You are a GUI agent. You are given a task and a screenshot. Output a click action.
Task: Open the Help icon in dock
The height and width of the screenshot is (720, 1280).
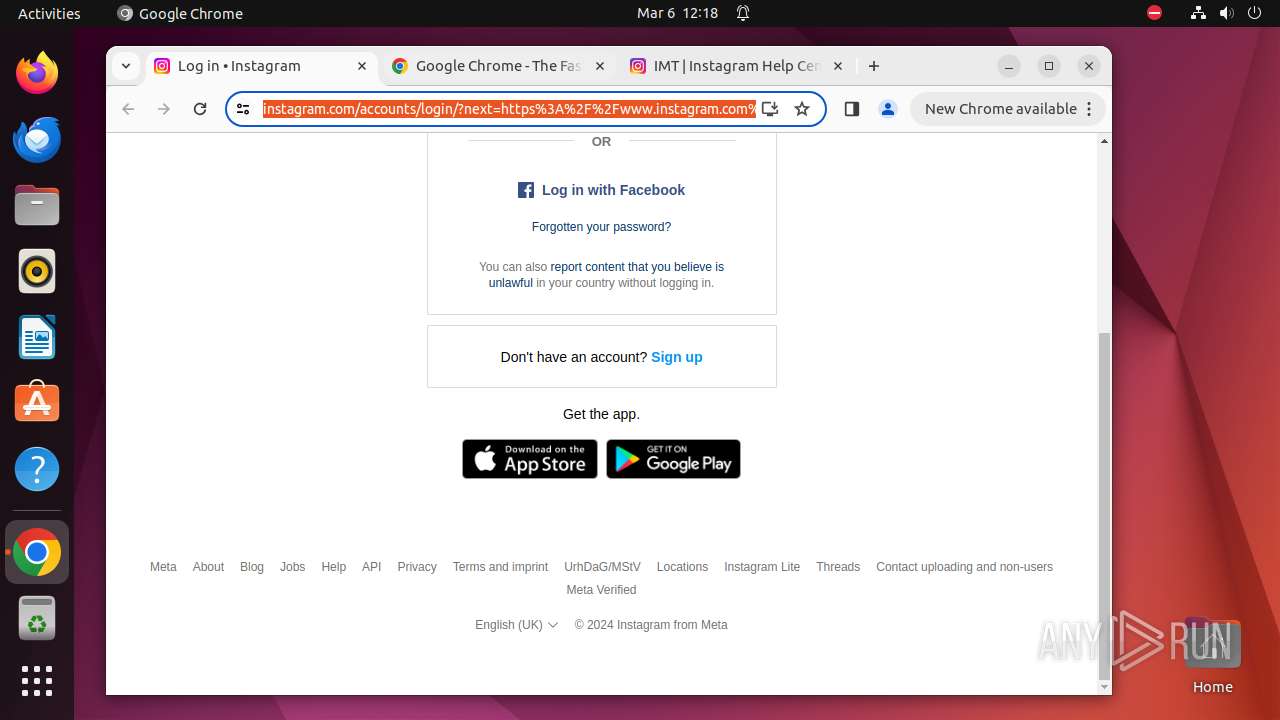coord(37,469)
